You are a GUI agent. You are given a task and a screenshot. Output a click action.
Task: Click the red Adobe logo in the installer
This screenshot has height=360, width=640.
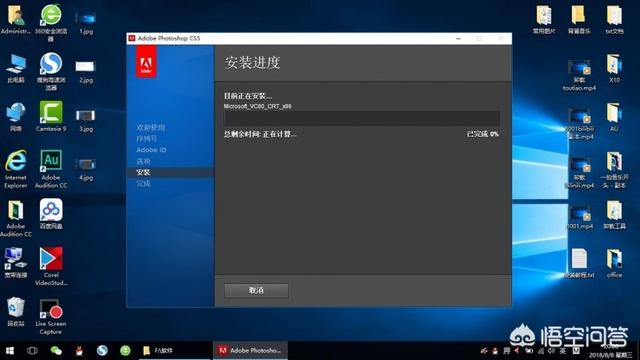coord(146,62)
